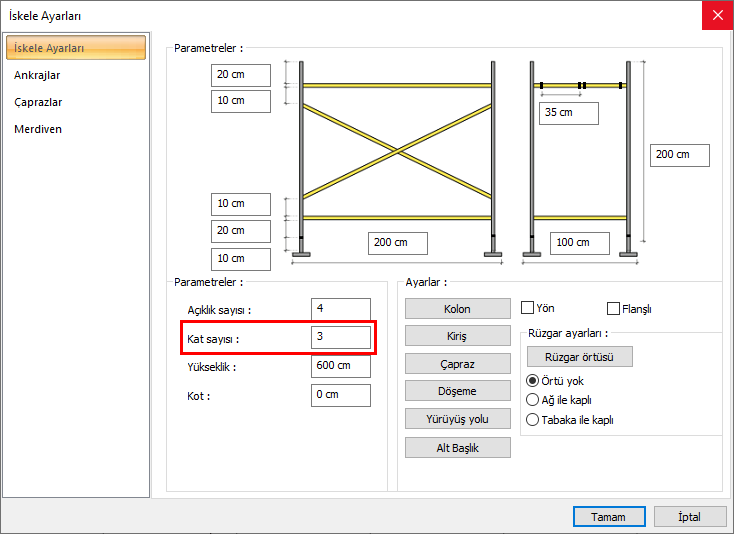Click the Alt Başlık button
The width and height of the screenshot is (734, 534).
pyautogui.click(x=457, y=447)
